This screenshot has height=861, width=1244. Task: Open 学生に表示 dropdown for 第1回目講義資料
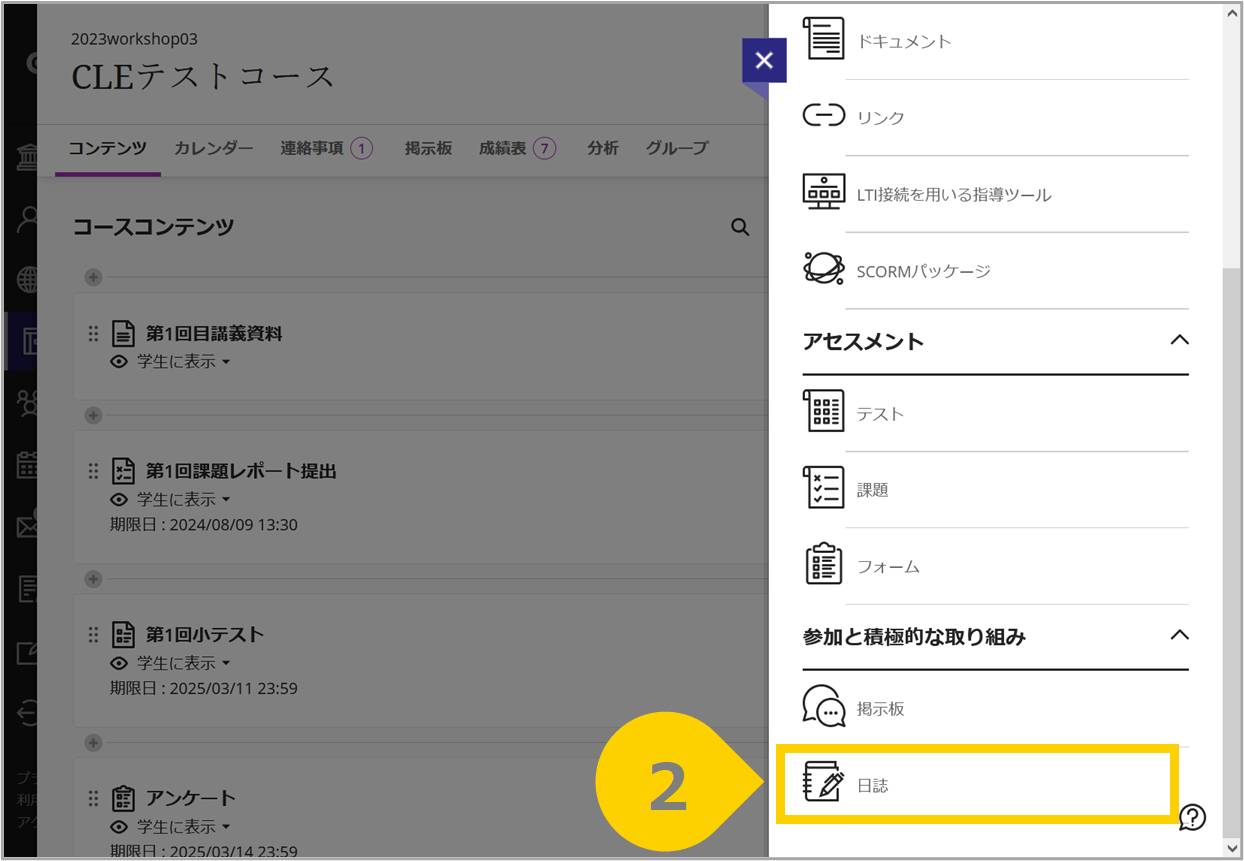[183, 362]
